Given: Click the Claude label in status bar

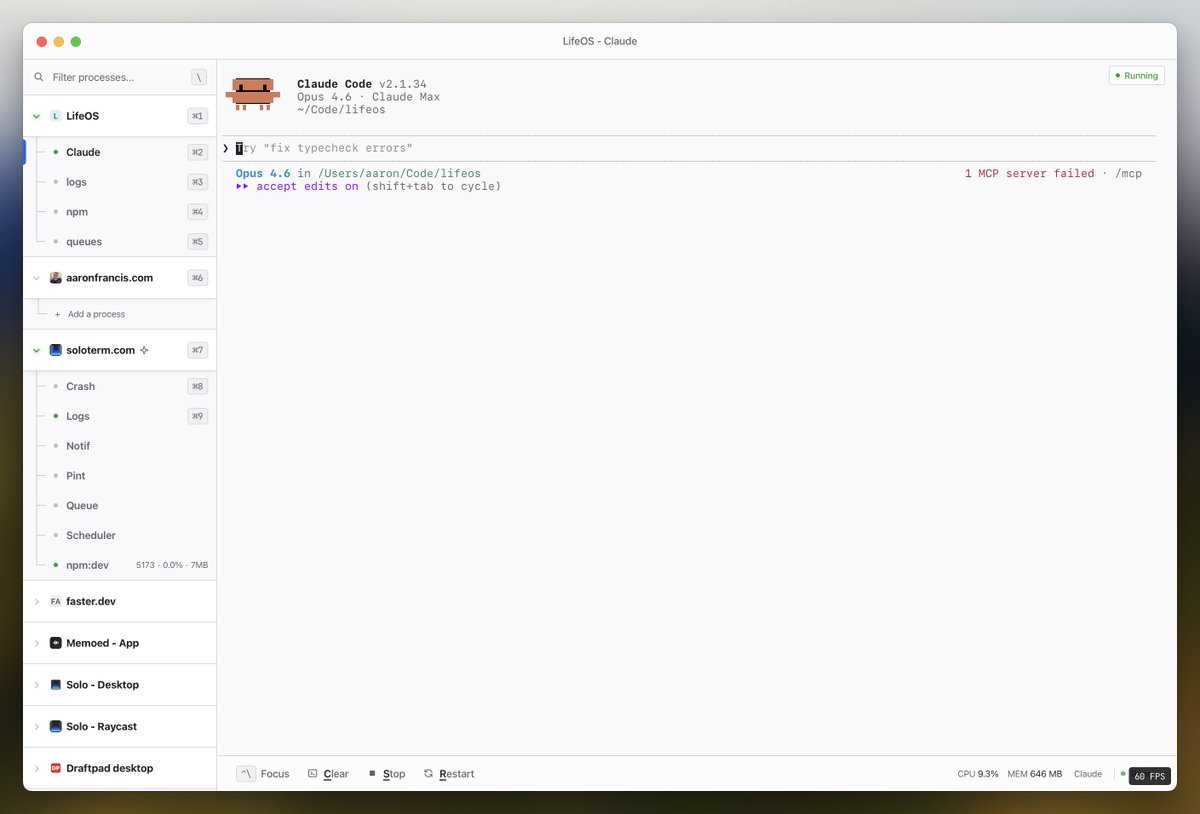Looking at the screenshot, I should [1088, 774].
